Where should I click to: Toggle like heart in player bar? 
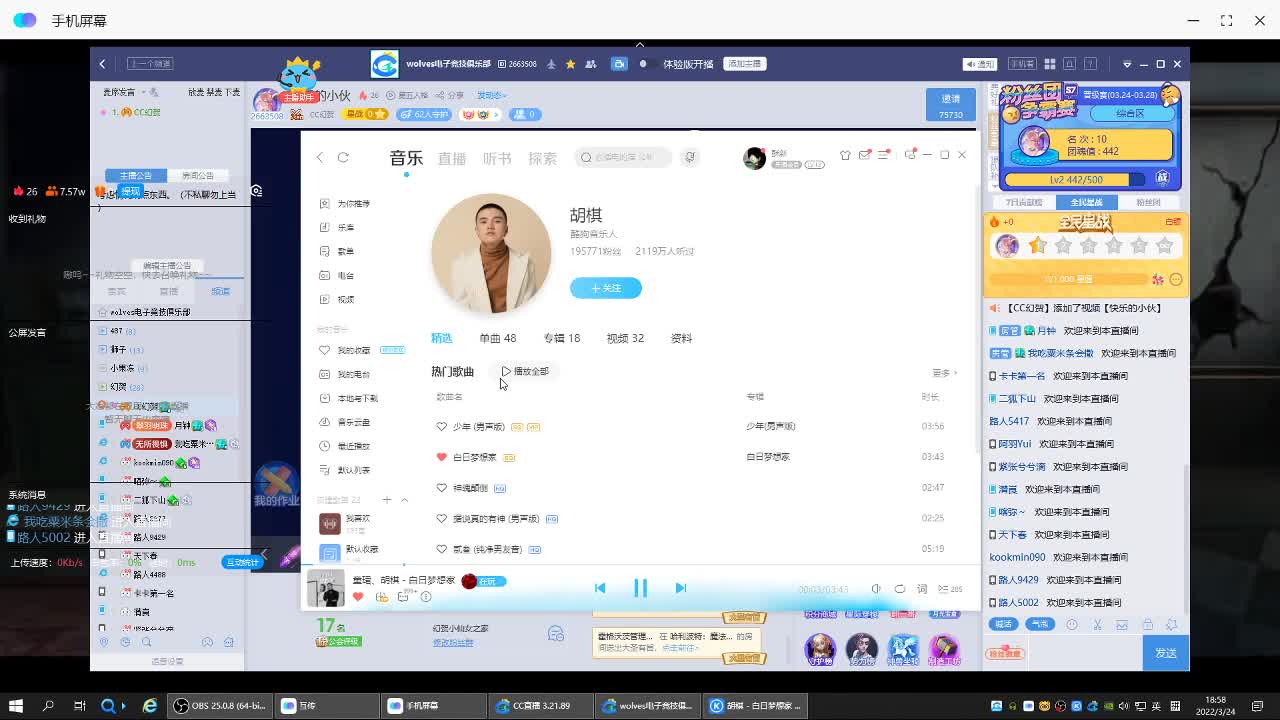(x=358, y=597)
